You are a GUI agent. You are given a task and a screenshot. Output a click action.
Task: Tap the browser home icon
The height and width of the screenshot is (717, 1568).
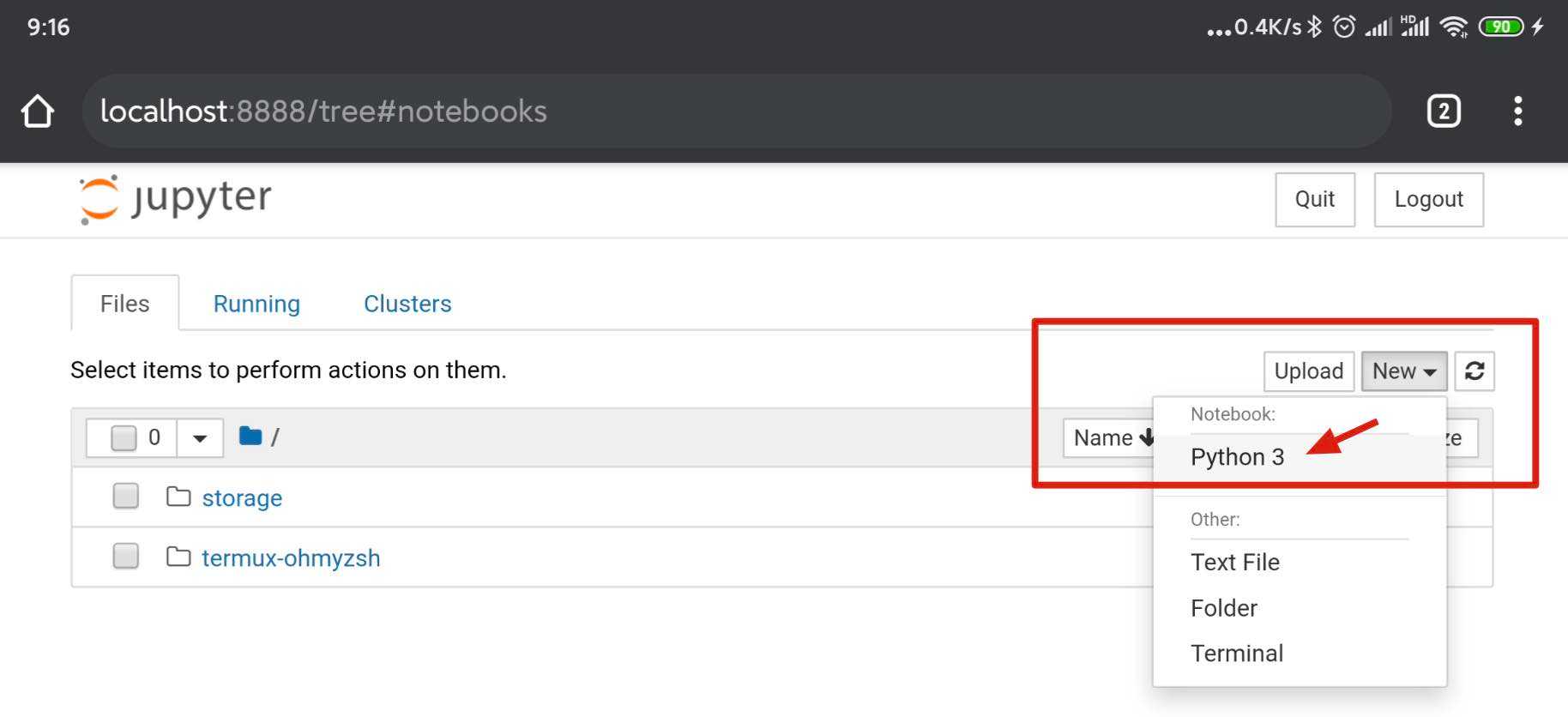(38, 111)
